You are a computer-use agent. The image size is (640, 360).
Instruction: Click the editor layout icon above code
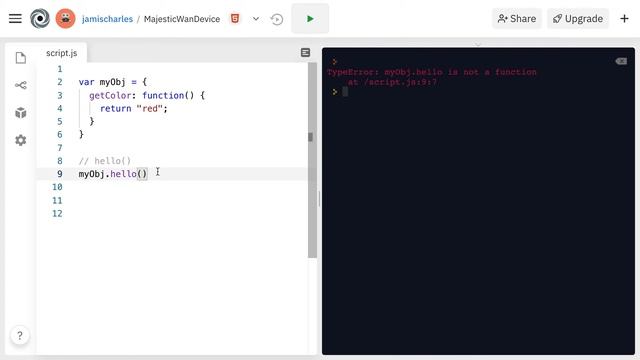305,53
